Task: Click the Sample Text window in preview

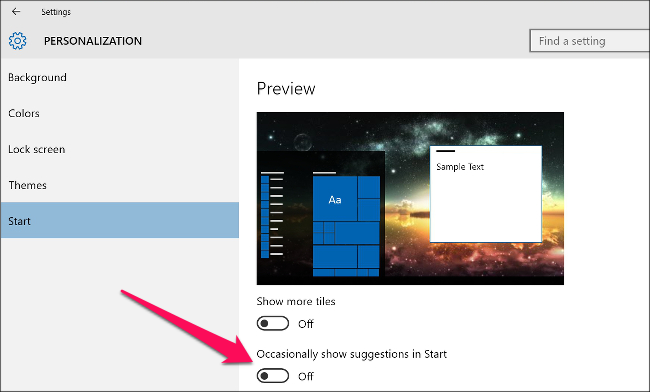Action: tap(485, 194)
